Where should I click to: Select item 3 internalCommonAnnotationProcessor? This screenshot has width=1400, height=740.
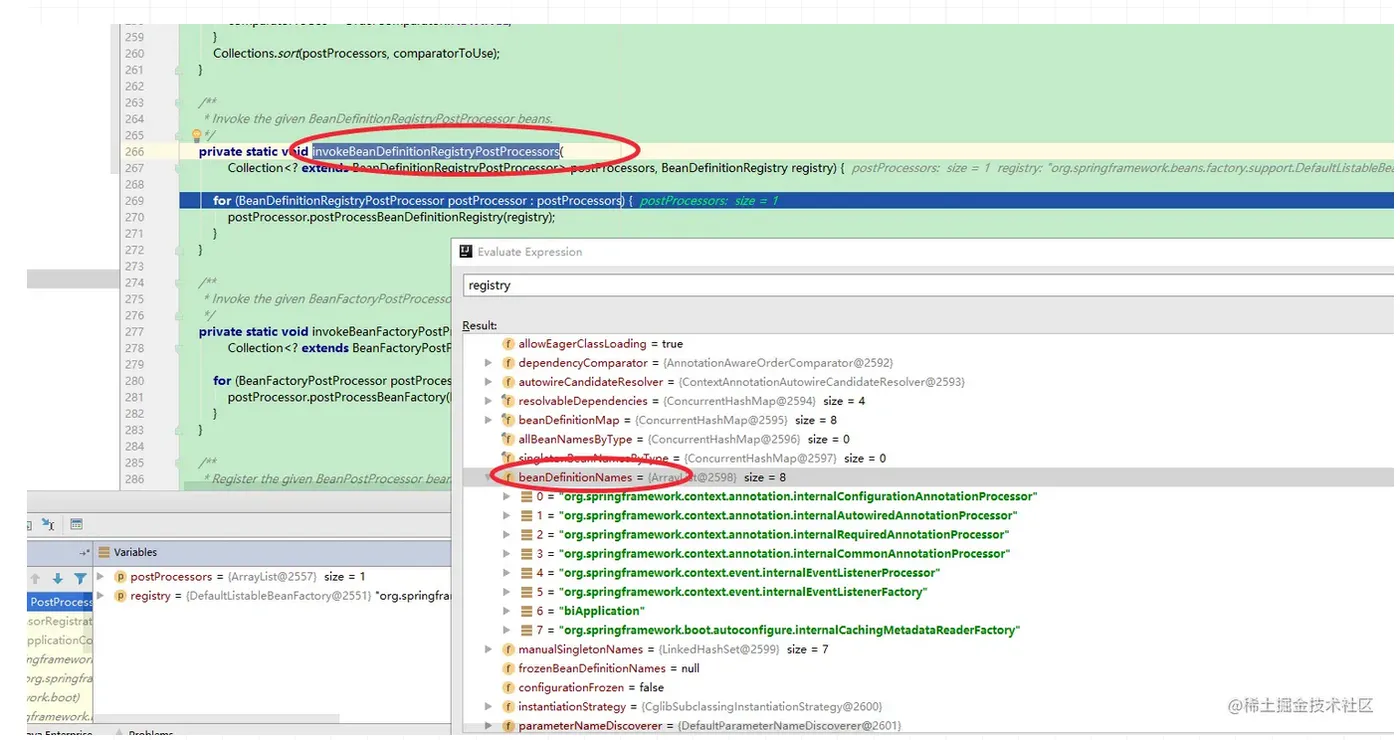click(x=766, y=554)
